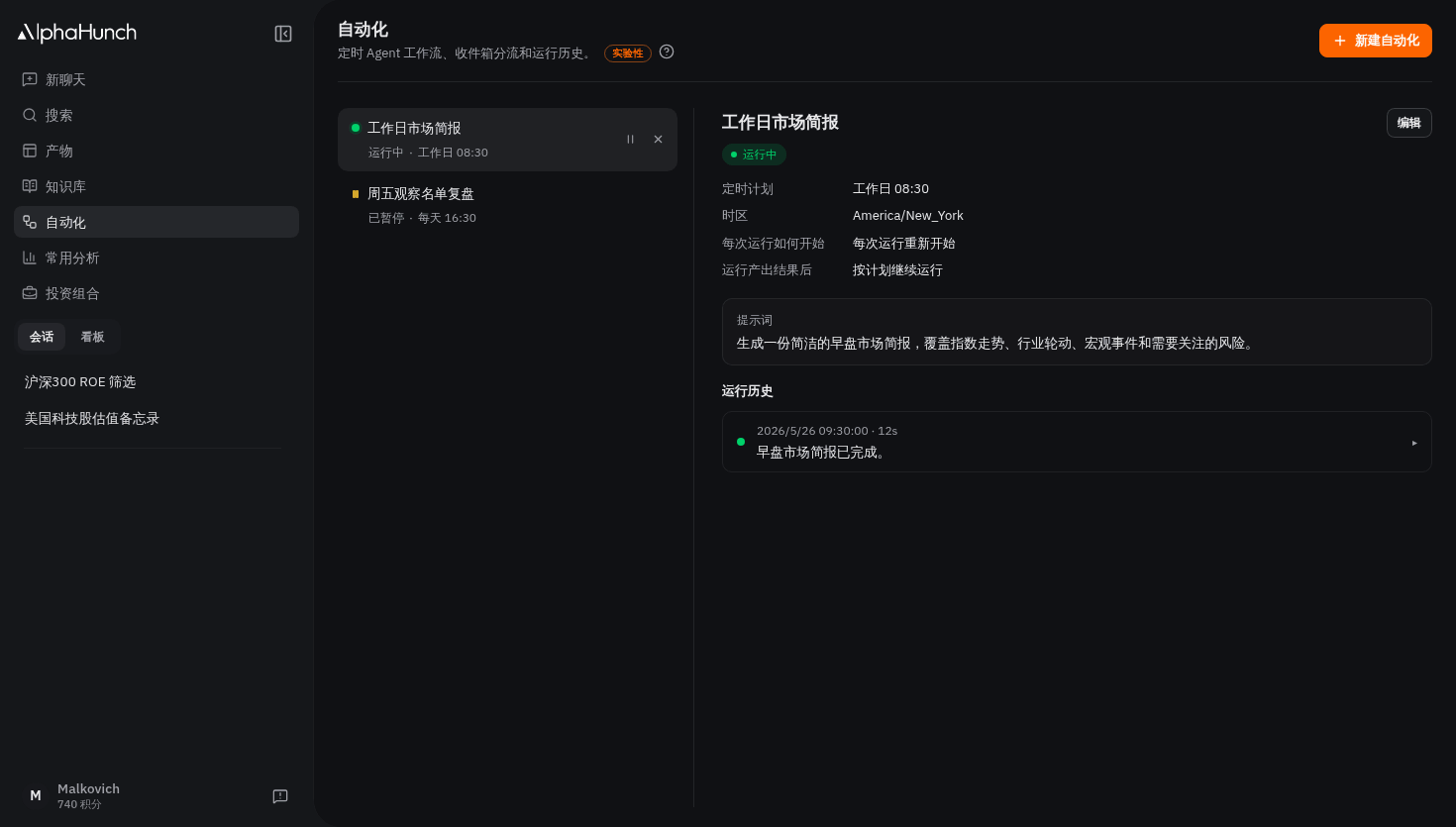Screen dimensions: 1456x827
Task: Click the Malkovich user avatar
Action: click(x=36, y=795)
